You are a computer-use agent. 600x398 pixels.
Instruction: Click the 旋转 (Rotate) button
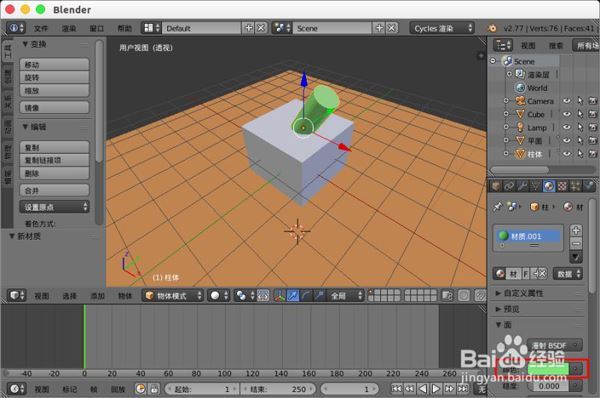point(54,77)
